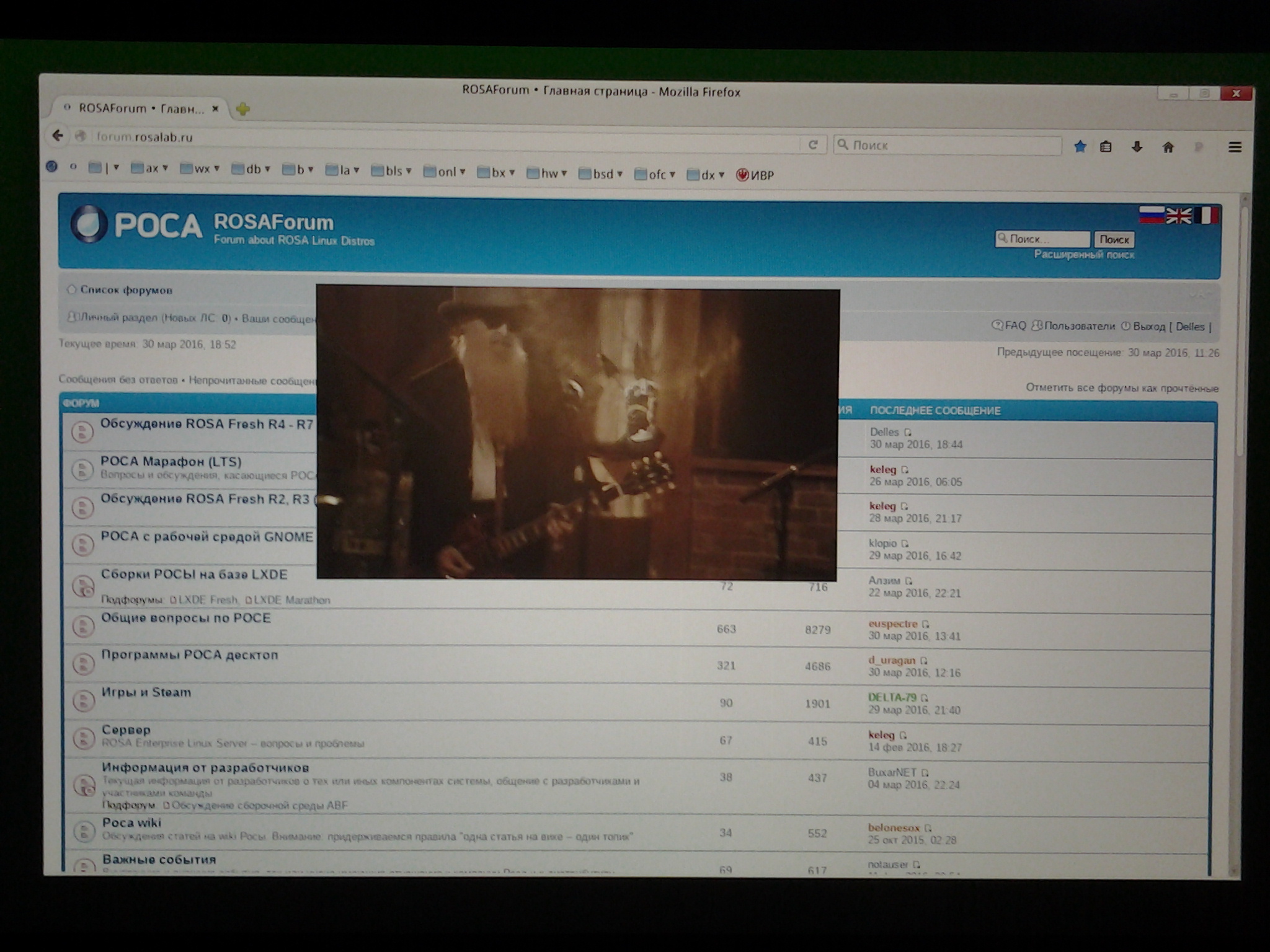Select the ROSAForum browser tab
This screenshot has height=952, width=1270.
click(x=141, y=108)
